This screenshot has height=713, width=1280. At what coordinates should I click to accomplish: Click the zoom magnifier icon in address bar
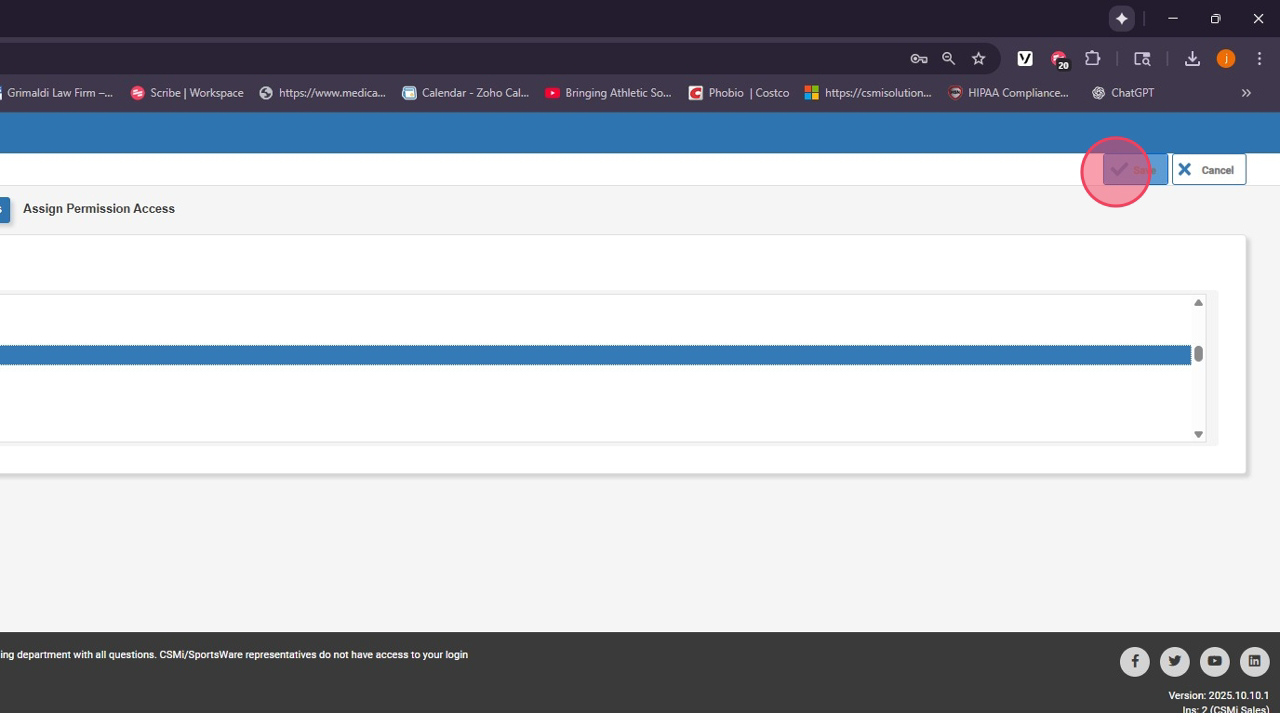pyautogui.click(x=948, y=59)
